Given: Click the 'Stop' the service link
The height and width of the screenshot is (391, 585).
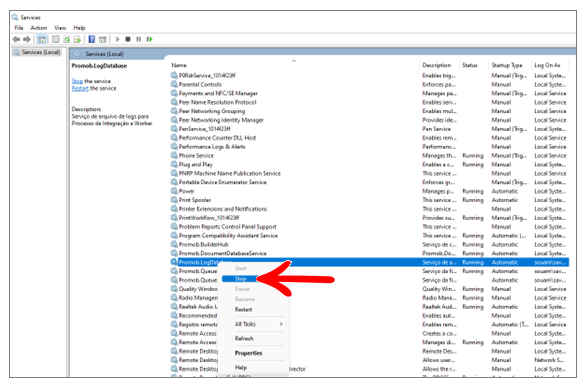Looking at the screenshot, I should [77, 81].
